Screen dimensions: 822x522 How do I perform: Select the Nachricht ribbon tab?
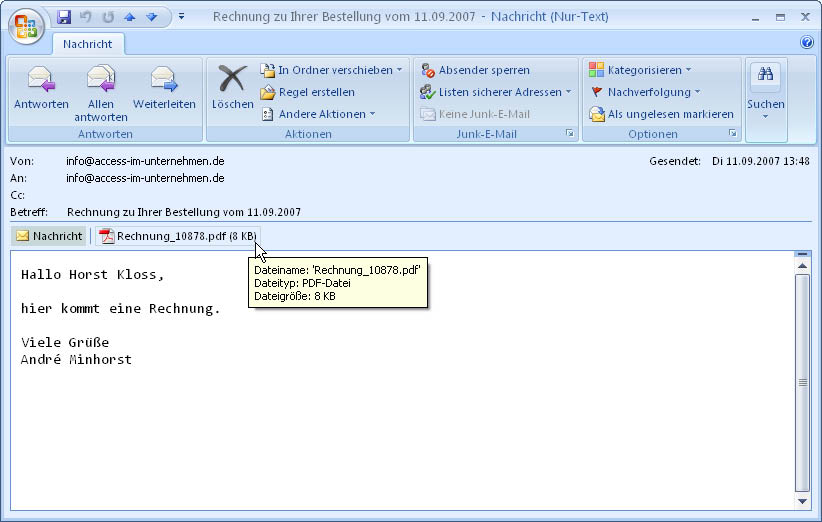tap(88, 44)
